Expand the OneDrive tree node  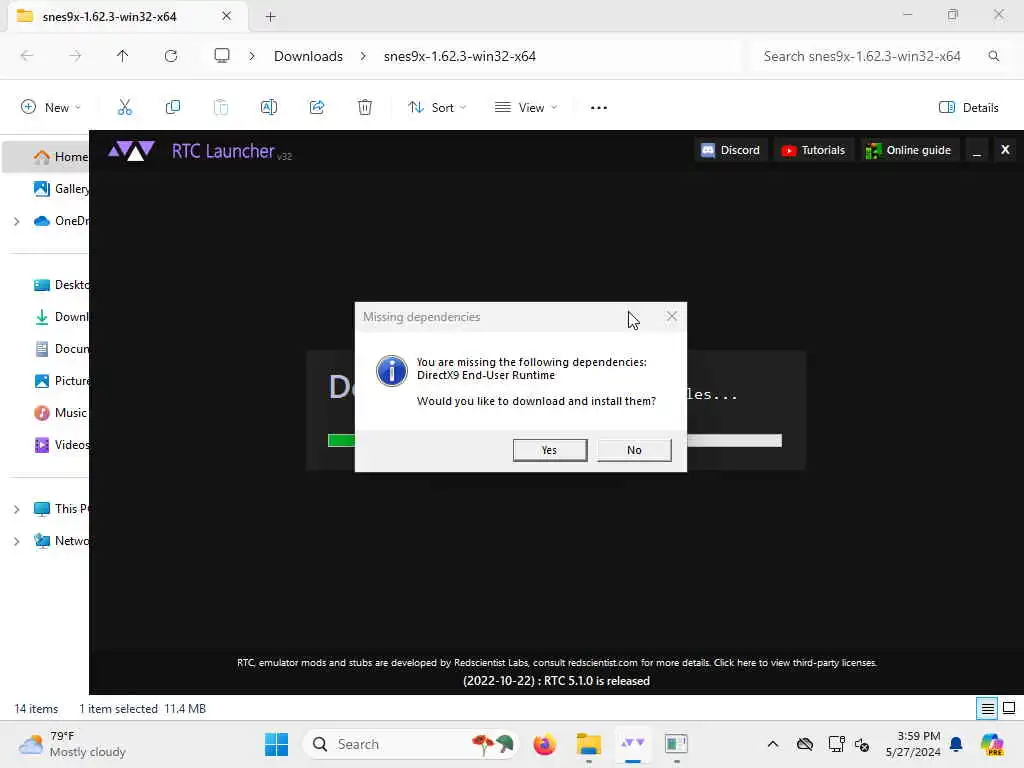[16, 221]
